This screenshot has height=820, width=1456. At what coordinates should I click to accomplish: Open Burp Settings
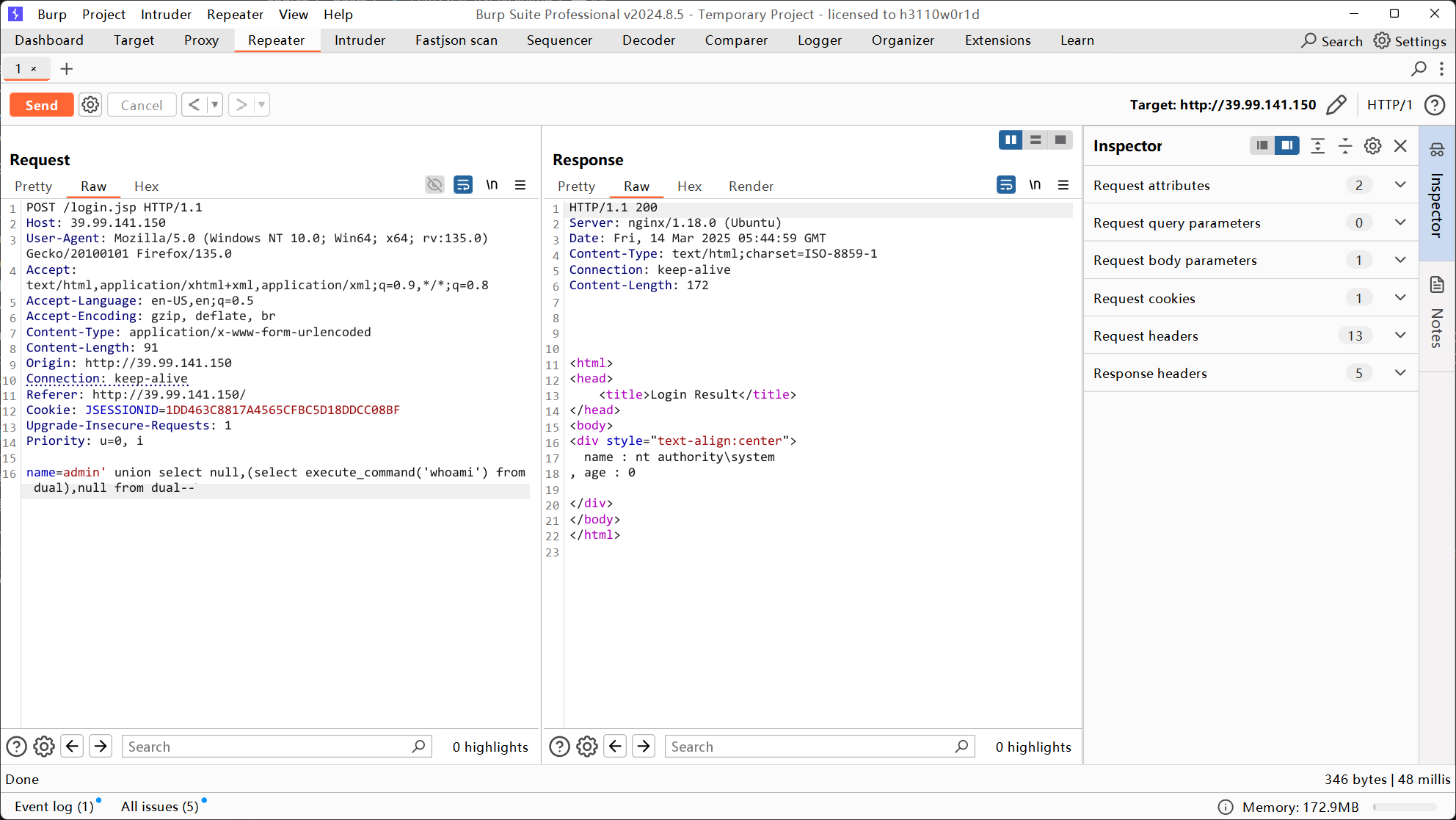pyautogui.click(x=1410, y=41)
